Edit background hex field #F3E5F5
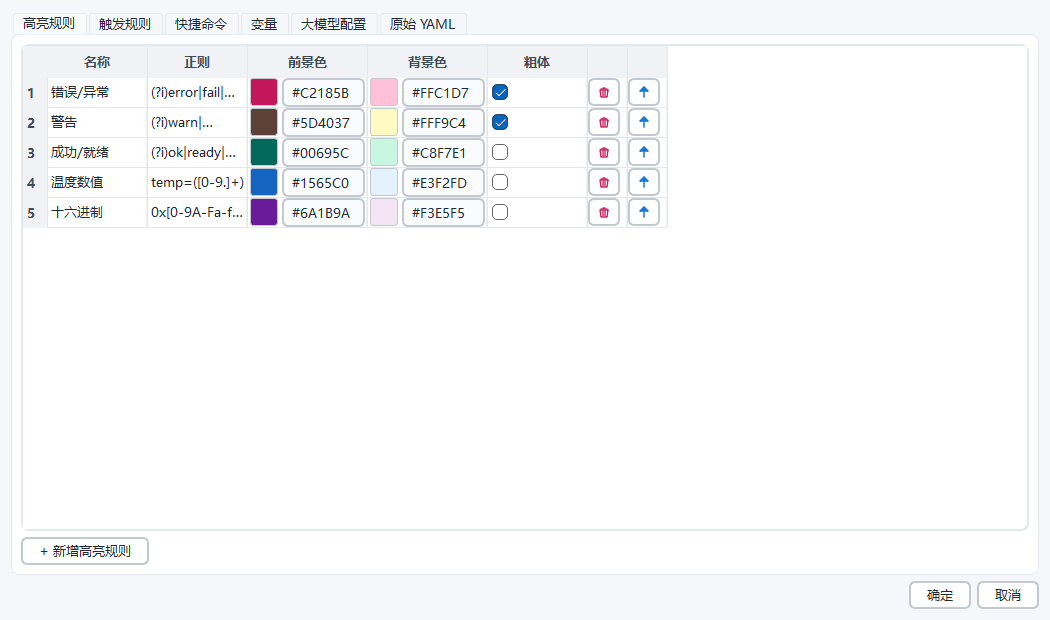This screenshot has height=620, width=1050. click(x=443, y=212)
